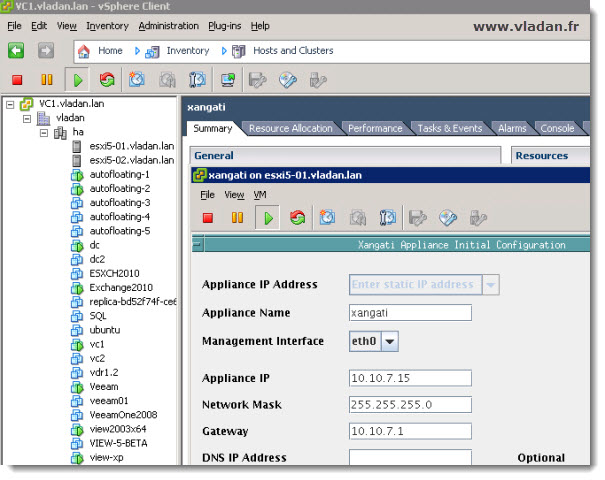Screen dimensions: 605x480
Task: Click the DNS IP Address input field
Action: click(x=410, y=457)
